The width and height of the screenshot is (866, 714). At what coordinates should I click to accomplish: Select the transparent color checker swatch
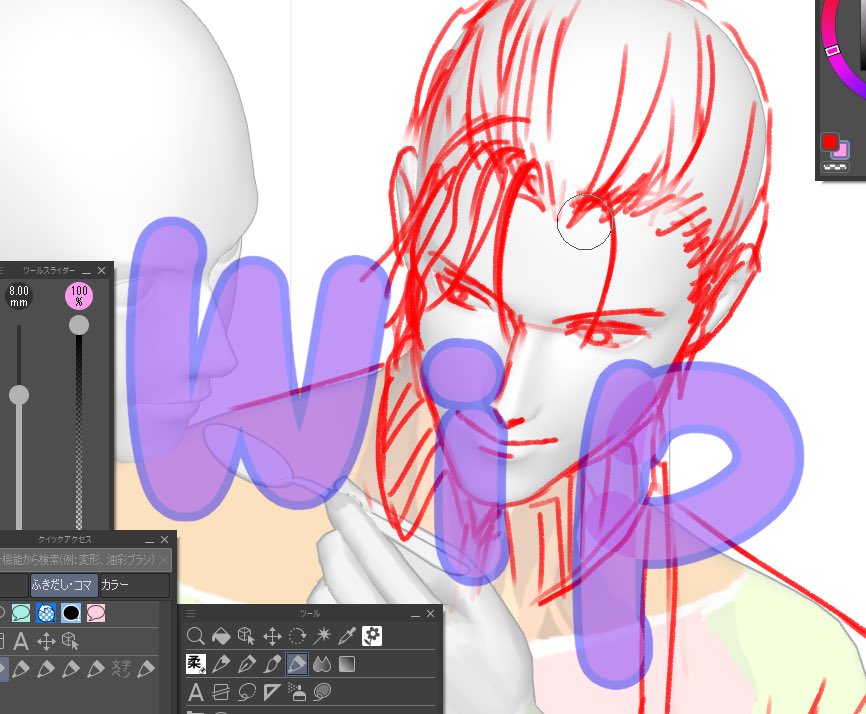coord(835,166)
